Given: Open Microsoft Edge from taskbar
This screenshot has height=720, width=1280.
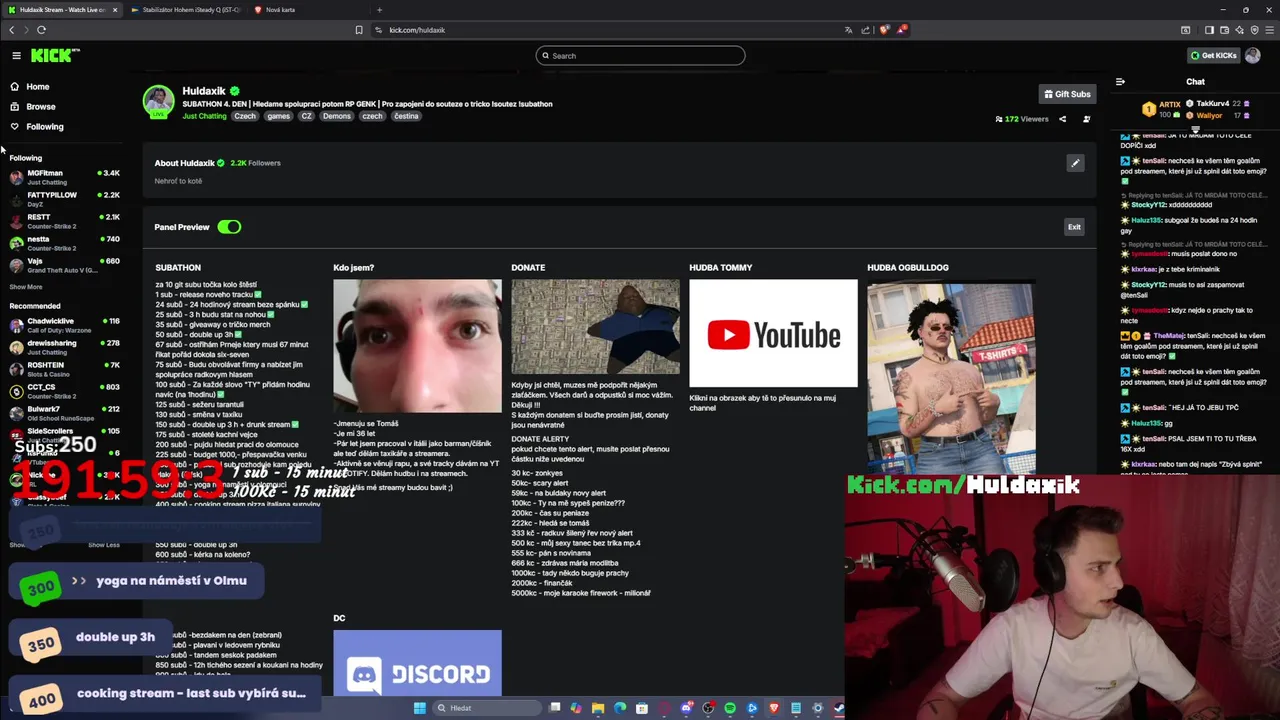Looking at the screenshot, I should pyautogui.click(x=620, y=708).
